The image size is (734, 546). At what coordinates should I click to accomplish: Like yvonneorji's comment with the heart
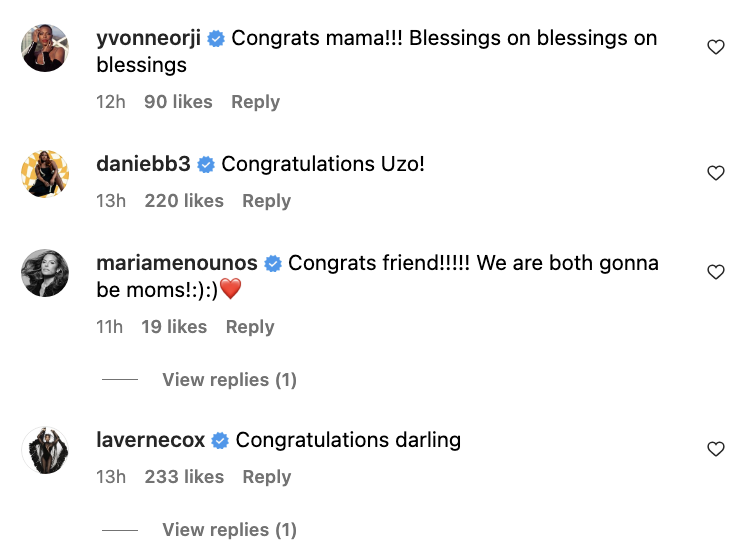point(715,47)
